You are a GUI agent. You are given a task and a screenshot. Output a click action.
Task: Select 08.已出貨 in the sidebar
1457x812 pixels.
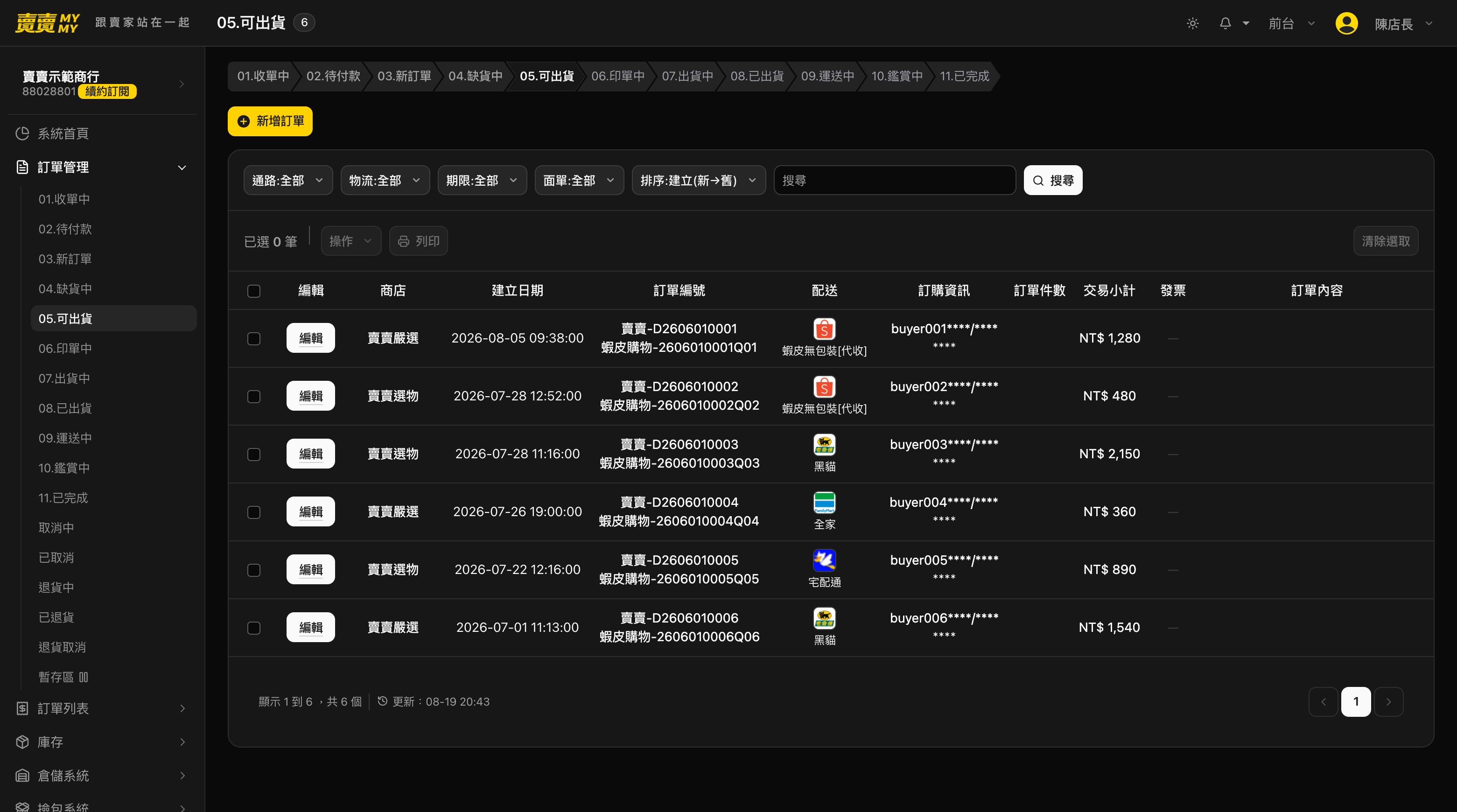pyautogui.click(x=114, y=408)
